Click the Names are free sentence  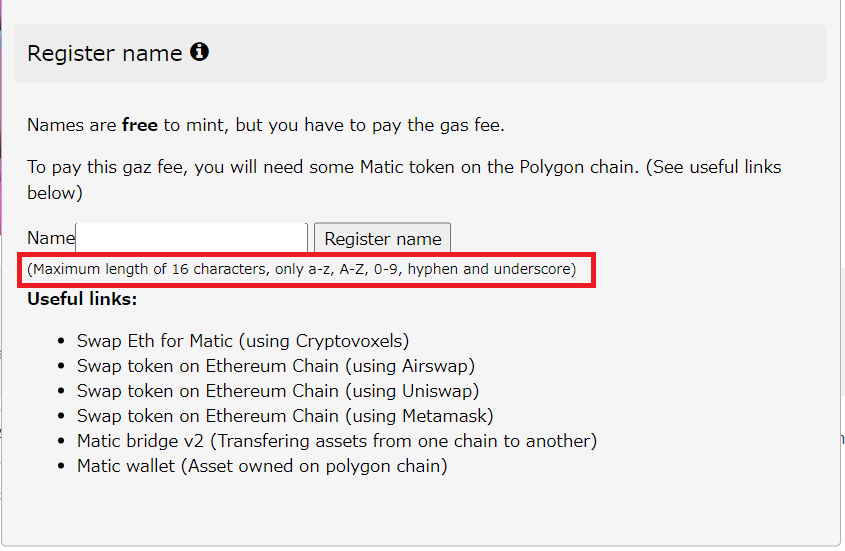coord(266,125)
